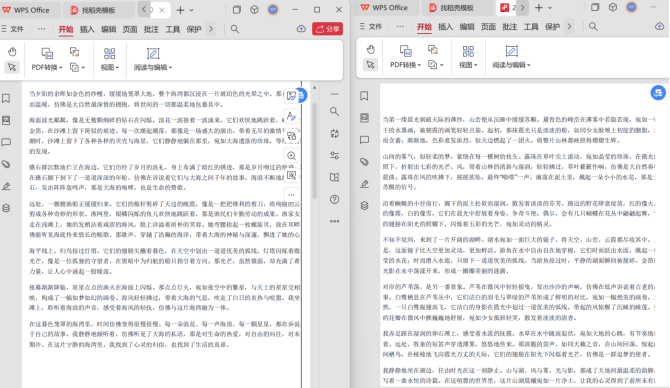Open the settings sliders icon in left right panel

point(335,156)
